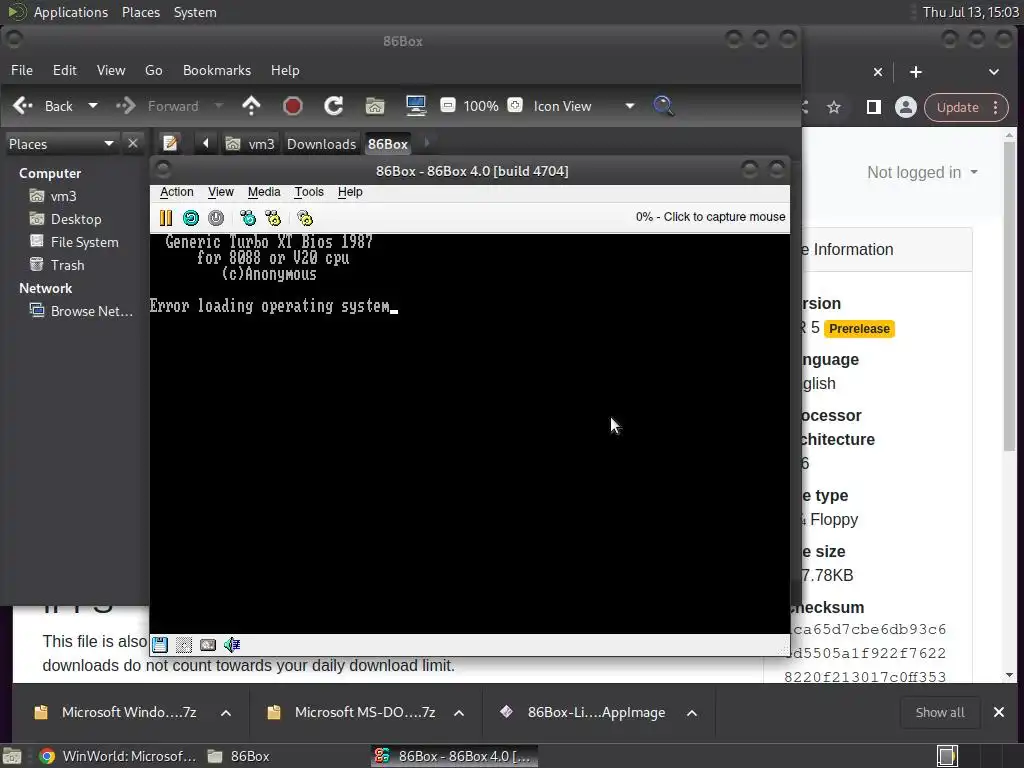
Task: Open the System menu in top panel
Action: coord(195,12)
